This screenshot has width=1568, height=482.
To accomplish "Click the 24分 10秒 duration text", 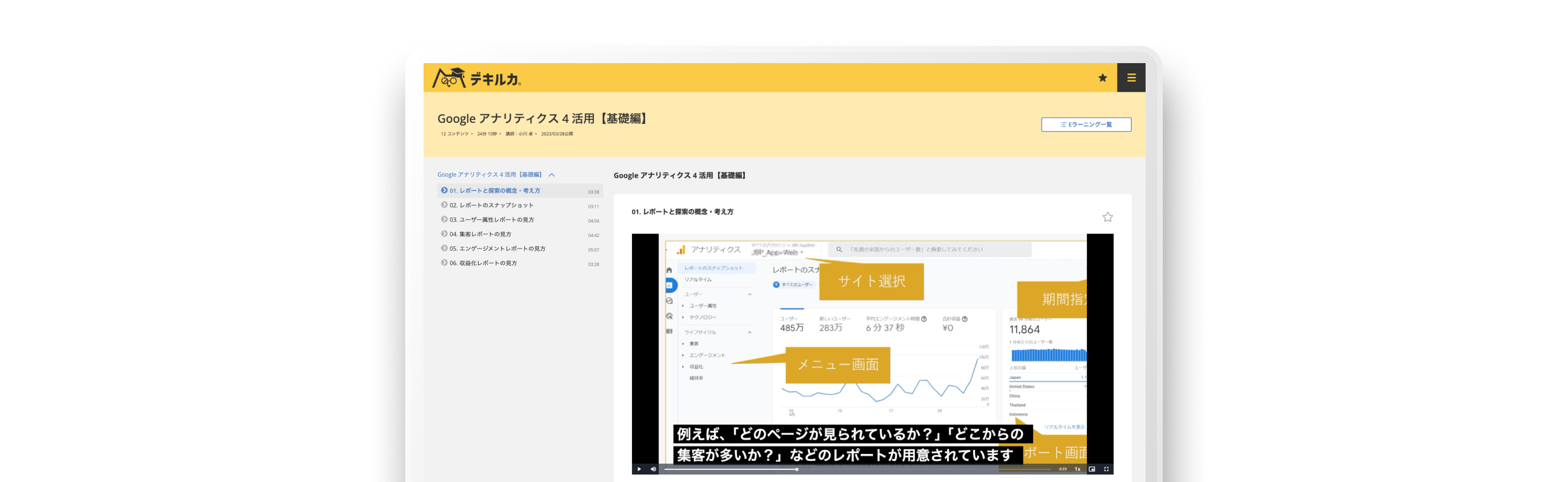I will [487, 134].
